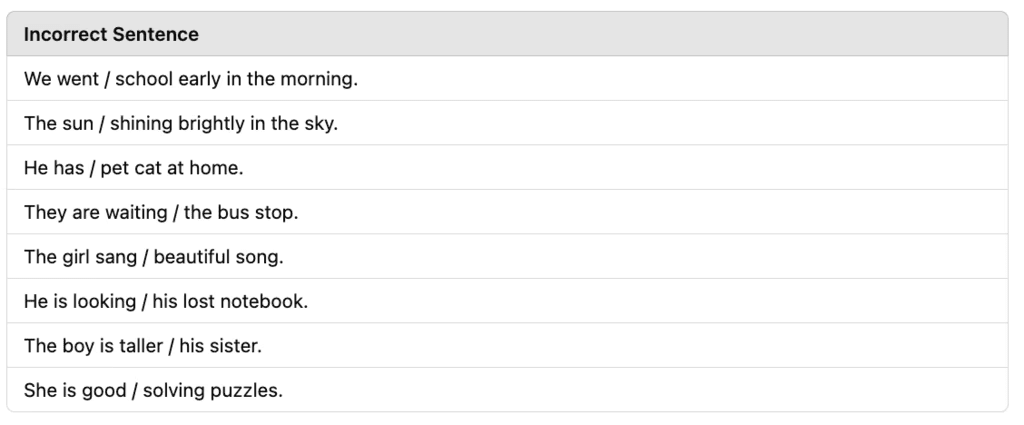Viewport: 1024px width, 425px height.
Task: Click the word "morning" in first sentence
Action: pos(317,80)
